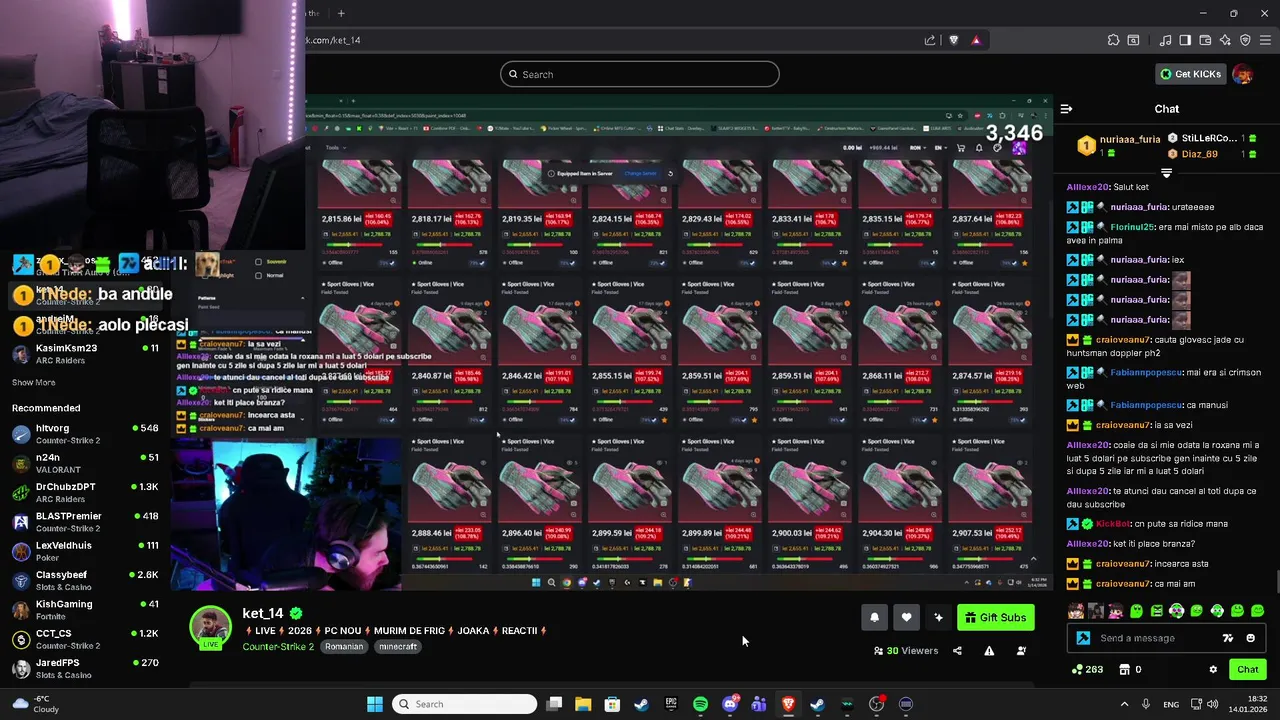Image resolution: width=1280 pixels, height=720 pixels.
Task: Select the minecraft tag
Action: pos(397,646)
